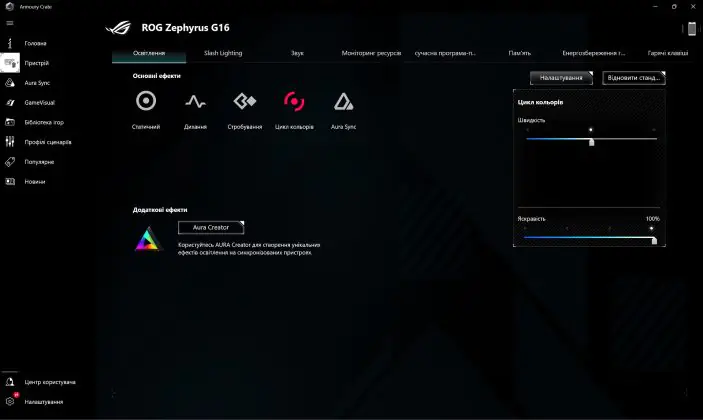Open the hamburger menu in sidebar
Screen dimensions: 703x420
coord(10,23)
